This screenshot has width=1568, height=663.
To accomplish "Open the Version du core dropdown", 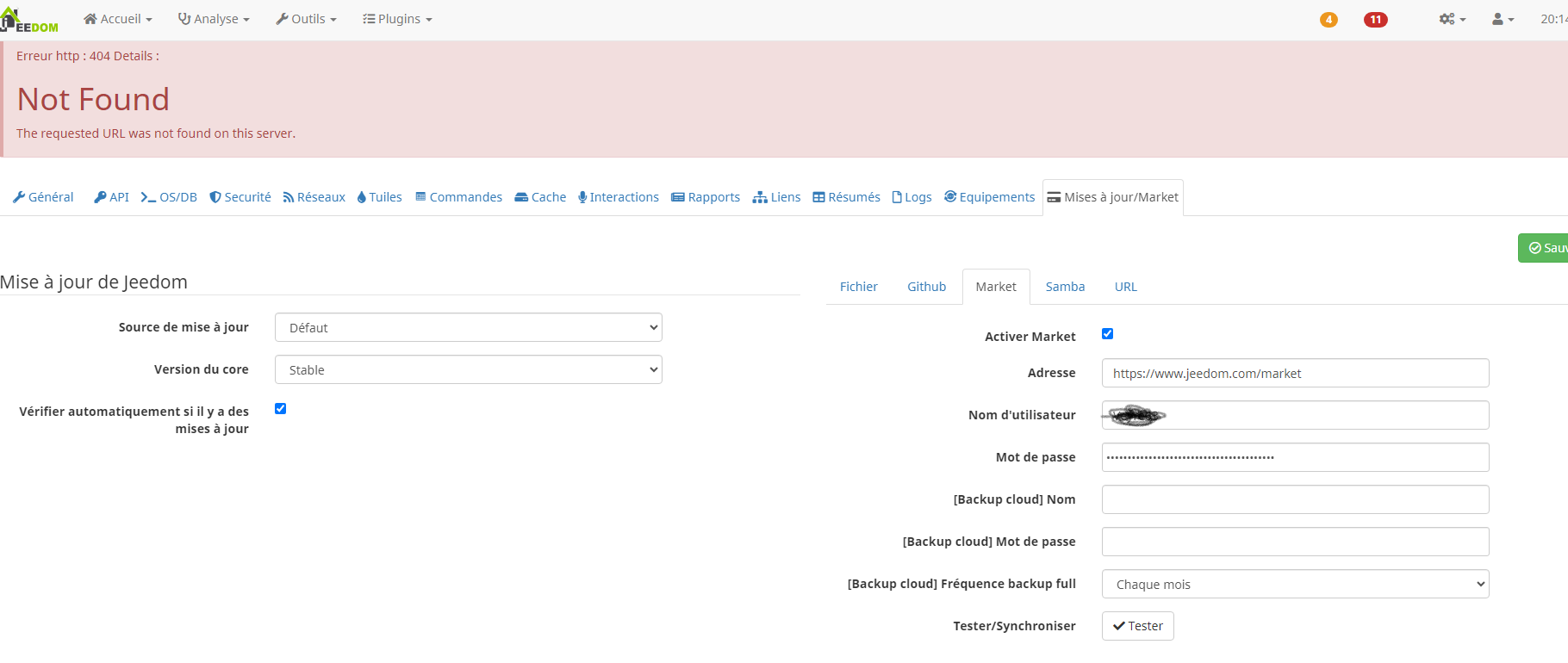I will pyautogui.click(x=469, y=369).
